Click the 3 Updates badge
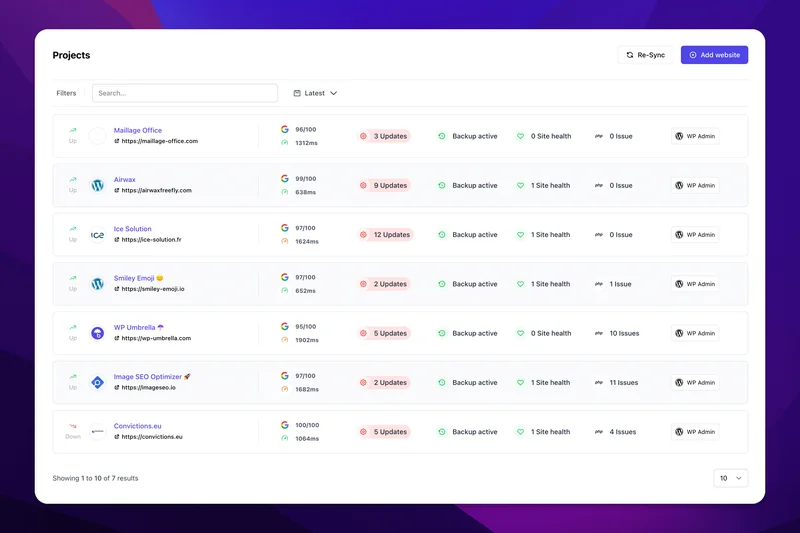Viewport: 800px width, 533px height. (384, 136)
